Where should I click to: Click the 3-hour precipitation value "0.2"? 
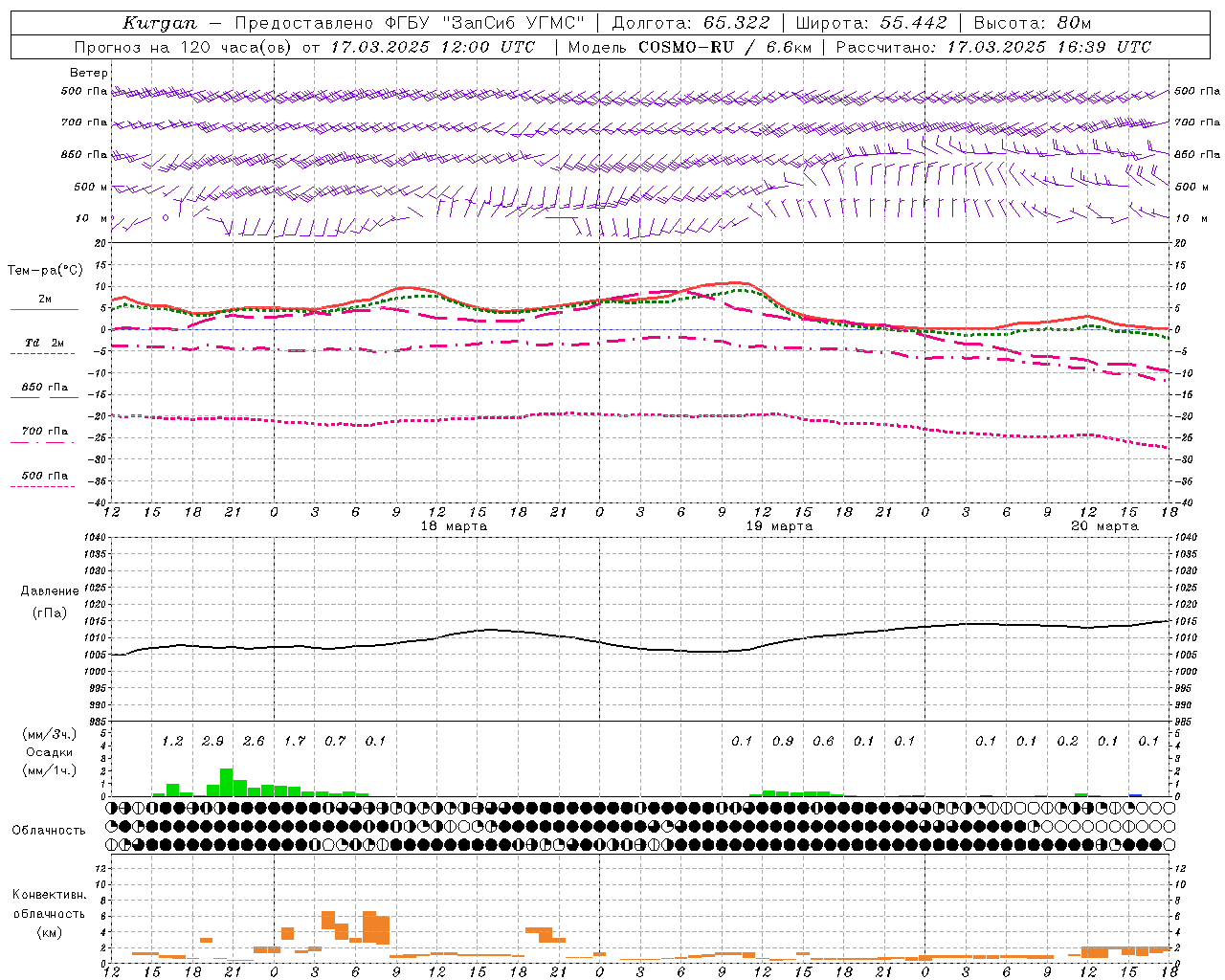(1067, 741)
